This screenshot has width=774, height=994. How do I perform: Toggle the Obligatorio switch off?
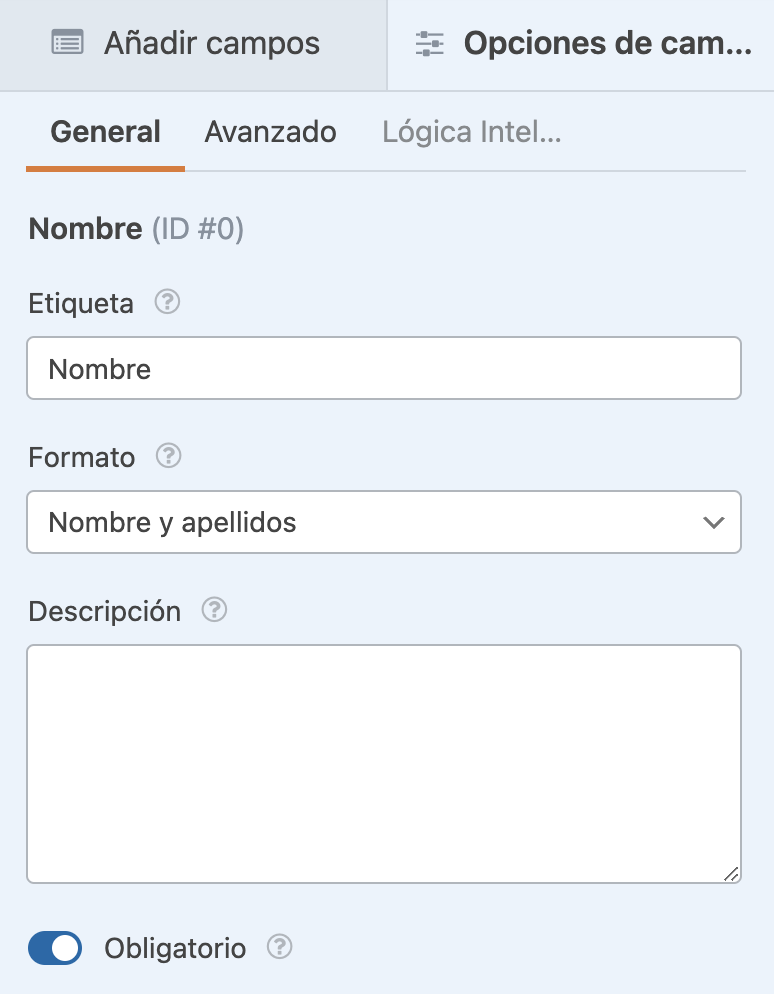pos(55,948)
